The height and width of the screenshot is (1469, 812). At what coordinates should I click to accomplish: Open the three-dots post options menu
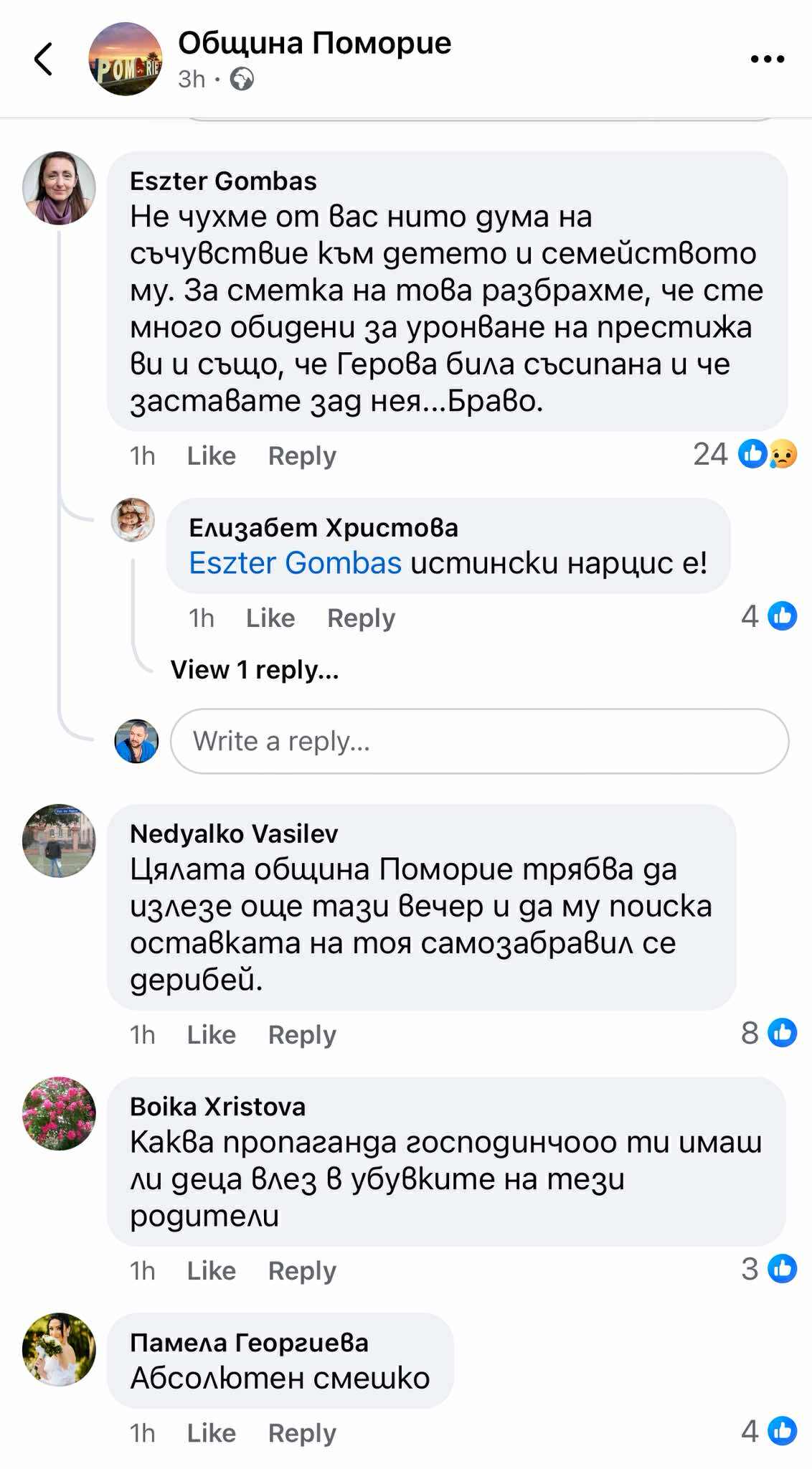pyautogui.click(x=767, y=59)
